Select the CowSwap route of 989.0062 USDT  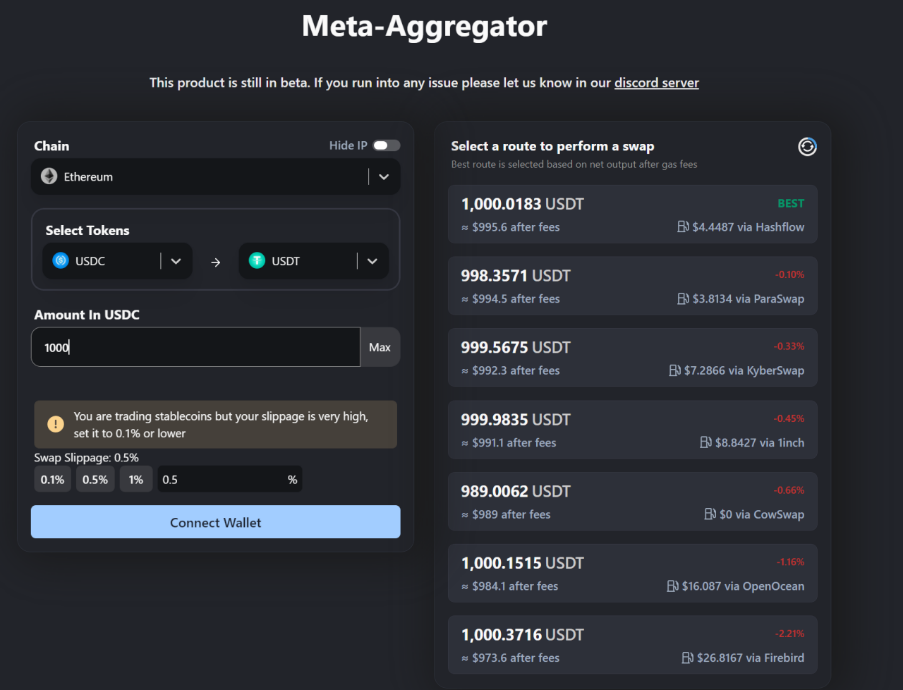pos(632,501)
